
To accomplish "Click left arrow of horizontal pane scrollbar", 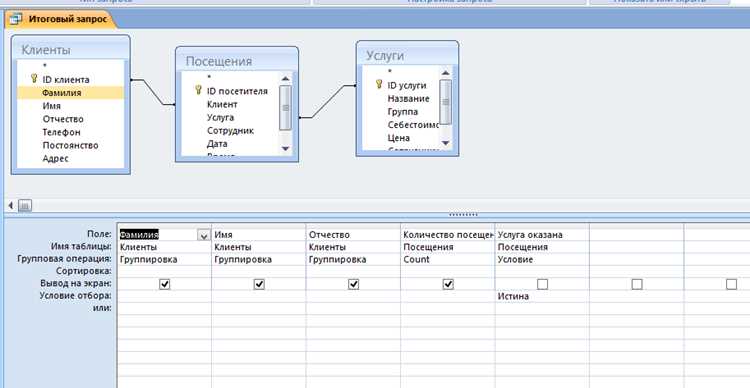I will pos(11,206).
